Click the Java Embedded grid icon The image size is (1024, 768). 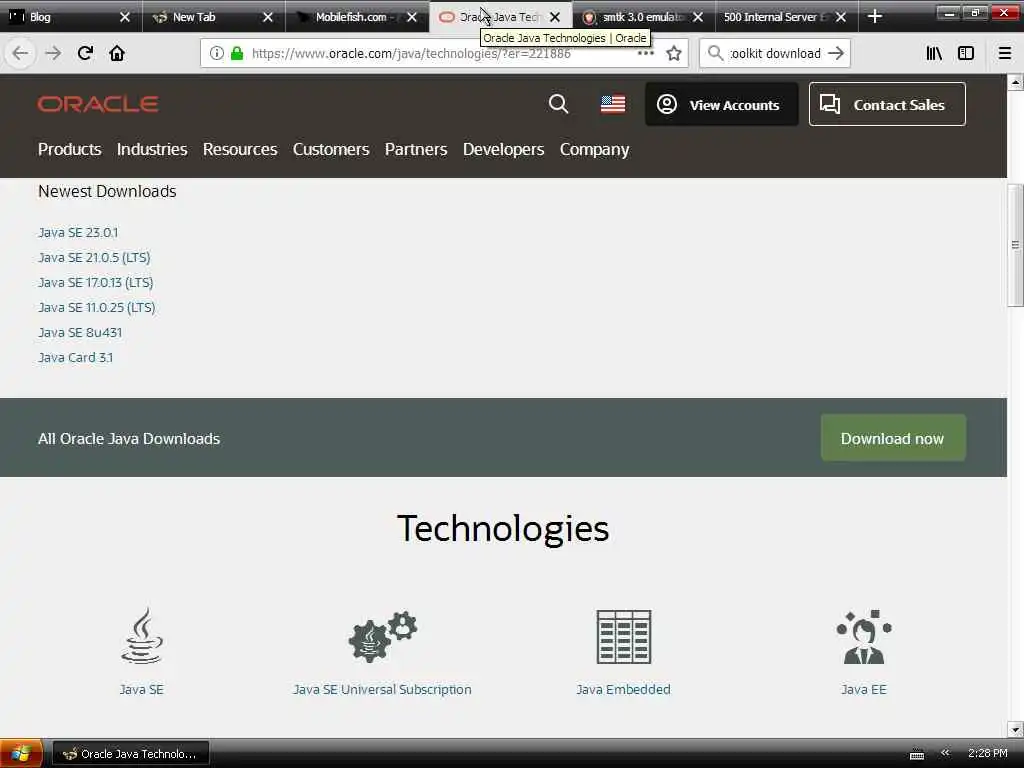(x=624, y=637)
